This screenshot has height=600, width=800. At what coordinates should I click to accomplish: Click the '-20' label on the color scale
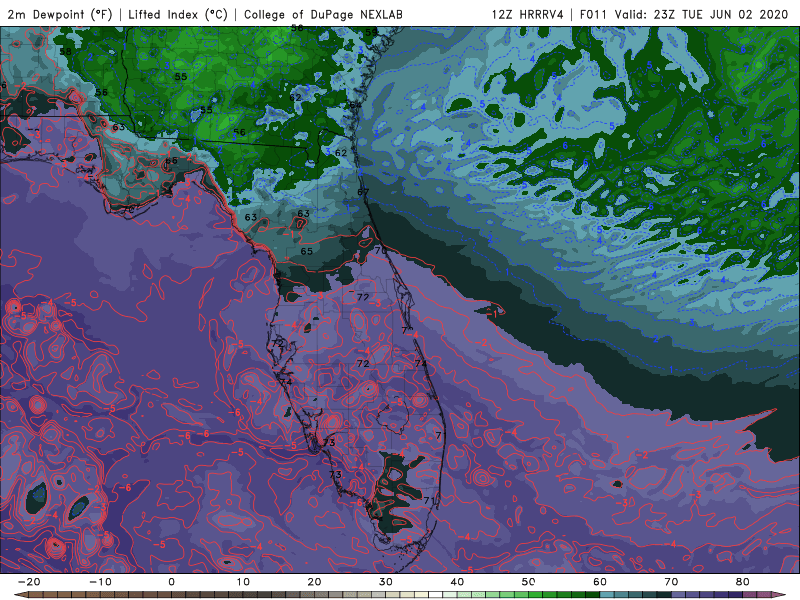29,582
